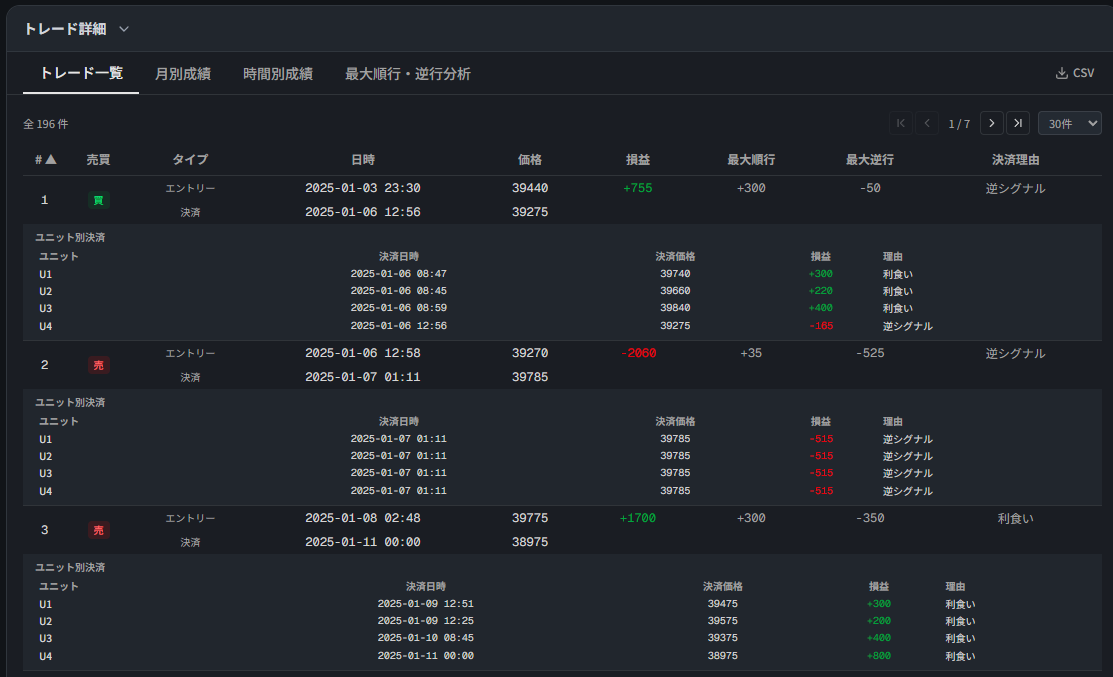Click the 1 / 7 page indicator
1113x677 pixels.
coord(959,124)
